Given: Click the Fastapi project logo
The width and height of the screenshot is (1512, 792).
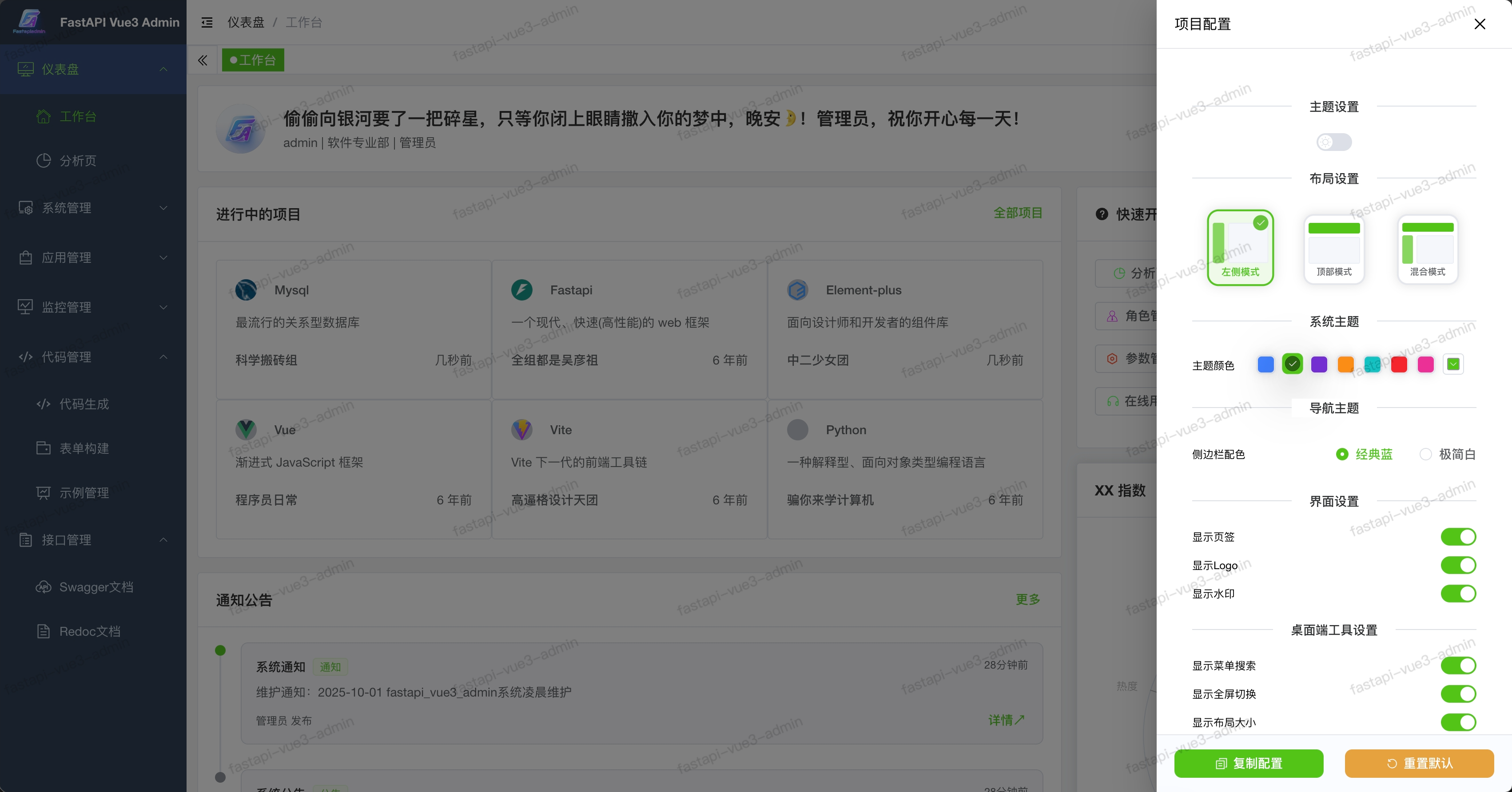Looking at the screenshot, I should tap(522, 290).
